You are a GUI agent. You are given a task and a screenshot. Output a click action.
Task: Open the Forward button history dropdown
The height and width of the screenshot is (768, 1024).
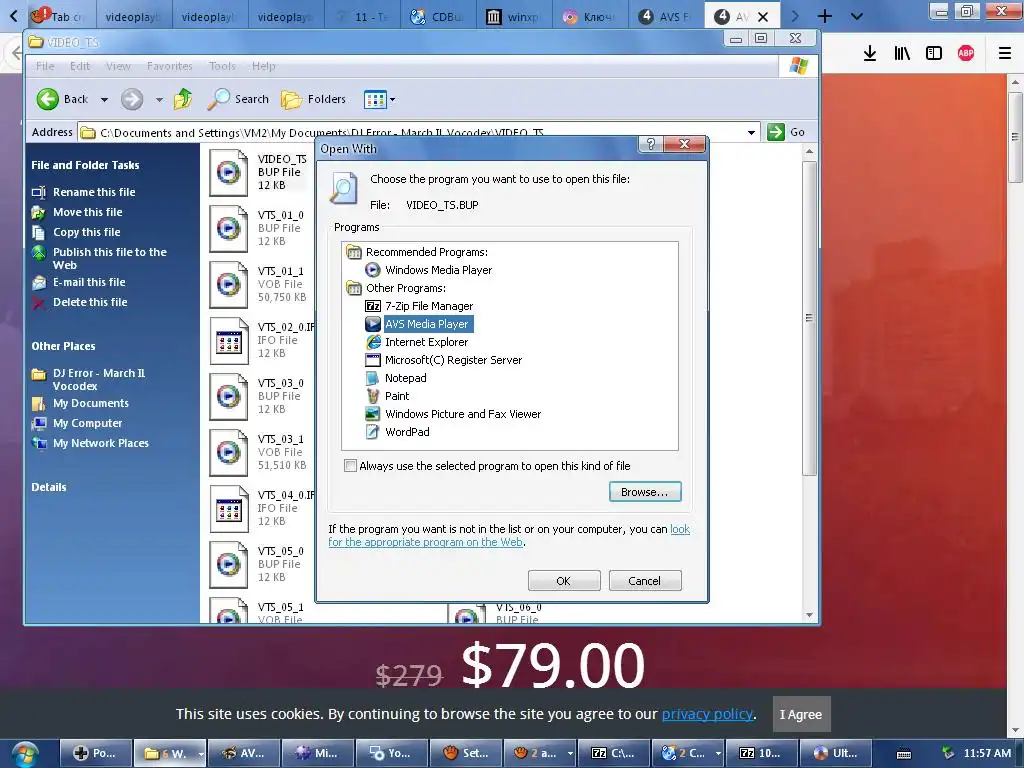click(x=159, y=100)
